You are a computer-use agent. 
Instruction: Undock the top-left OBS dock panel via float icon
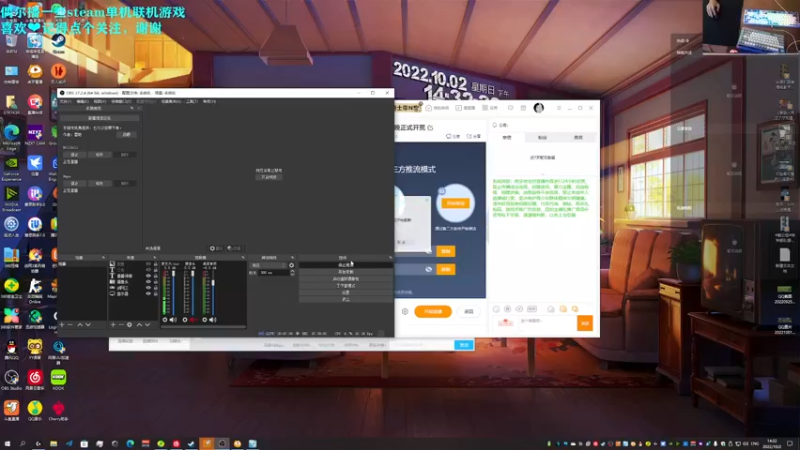132,108
